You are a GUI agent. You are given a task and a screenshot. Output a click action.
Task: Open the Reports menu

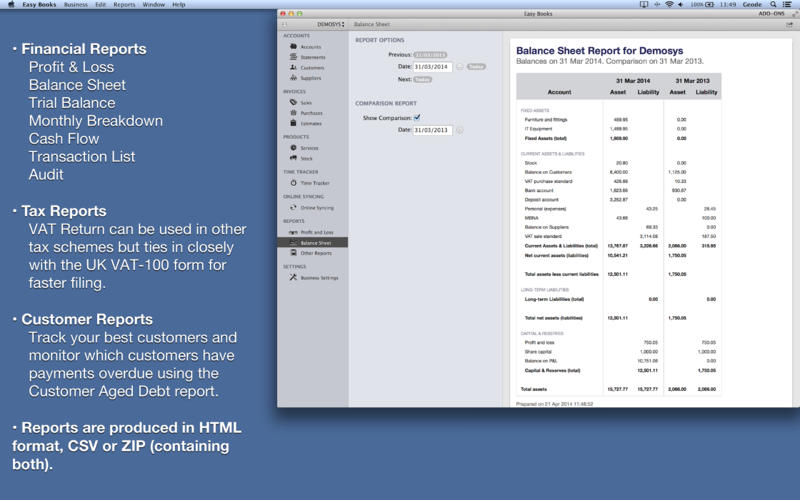tap(124, 4)
